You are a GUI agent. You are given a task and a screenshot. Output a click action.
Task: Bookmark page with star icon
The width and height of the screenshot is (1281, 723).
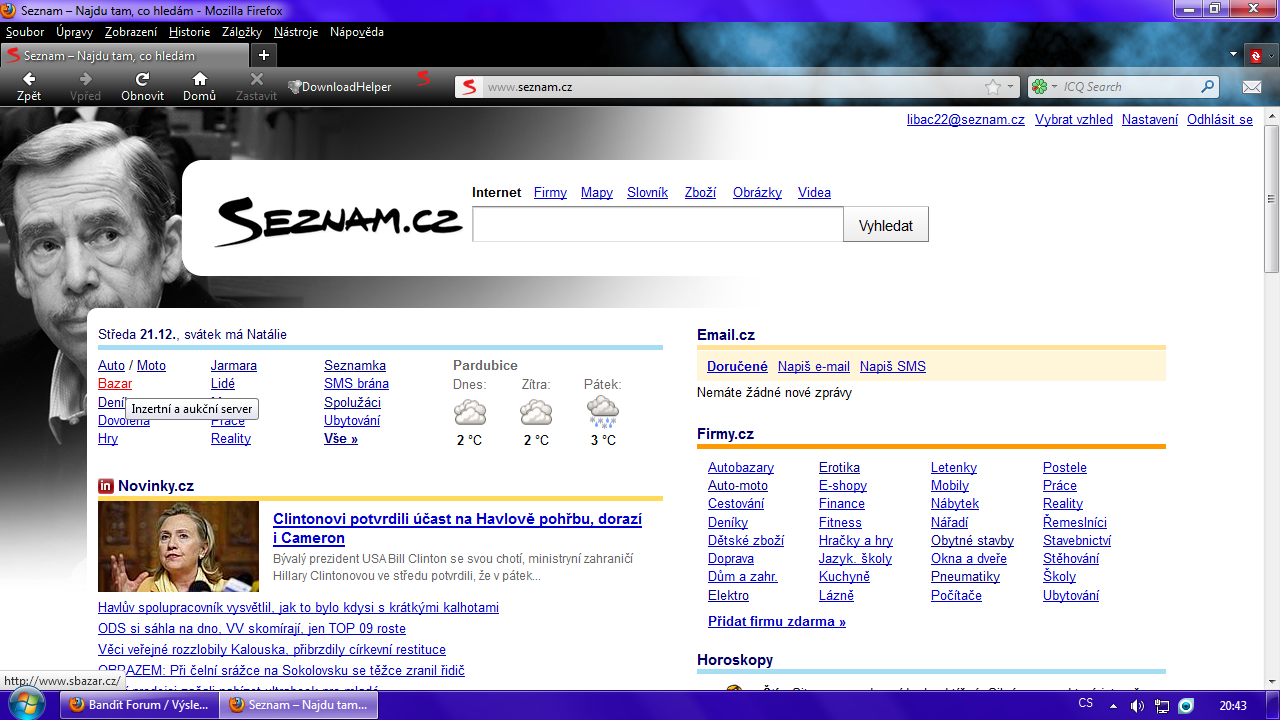[x=992, y=87]
